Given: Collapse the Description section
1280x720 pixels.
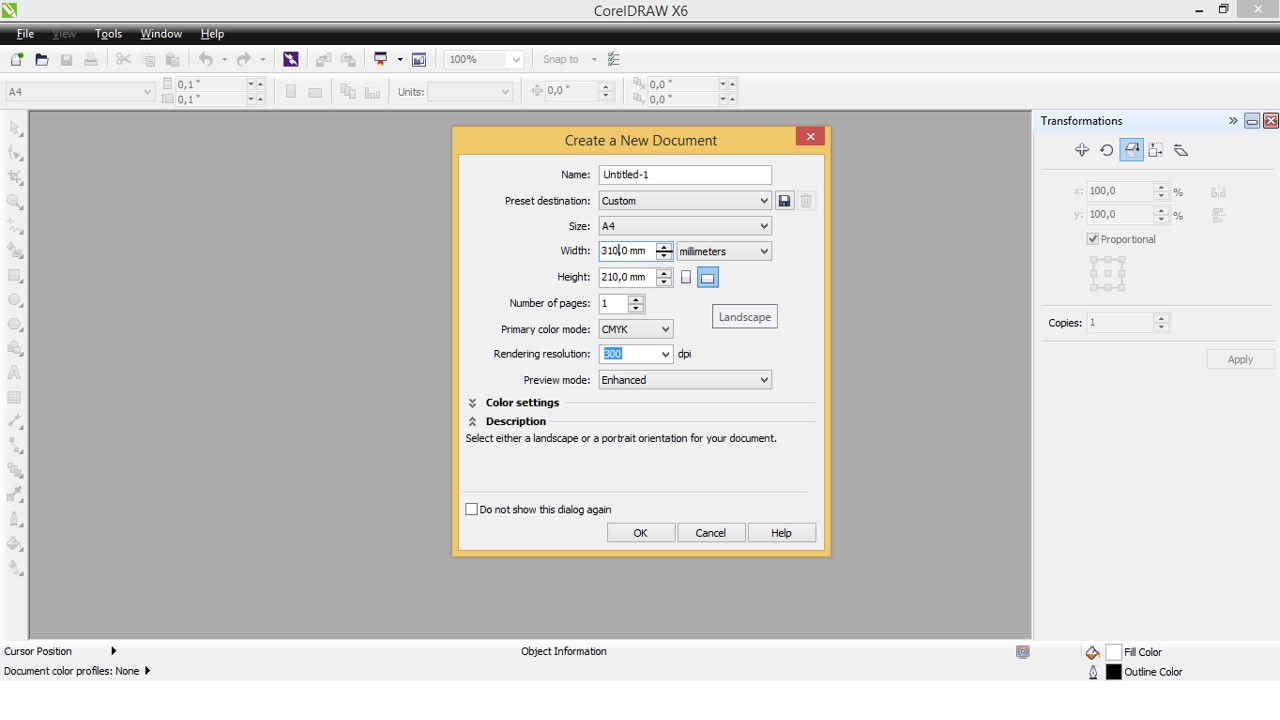Looking at the screenshot, I should click(x=472, y=422).
